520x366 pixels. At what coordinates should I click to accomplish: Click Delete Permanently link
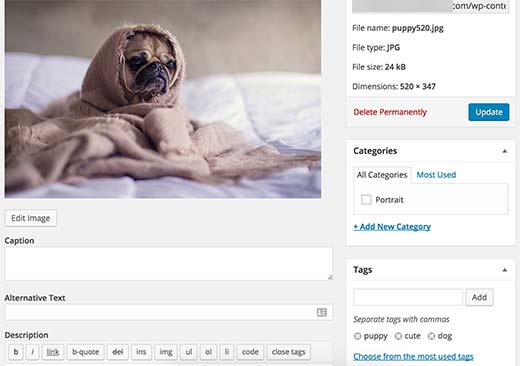tap(390, 112)
